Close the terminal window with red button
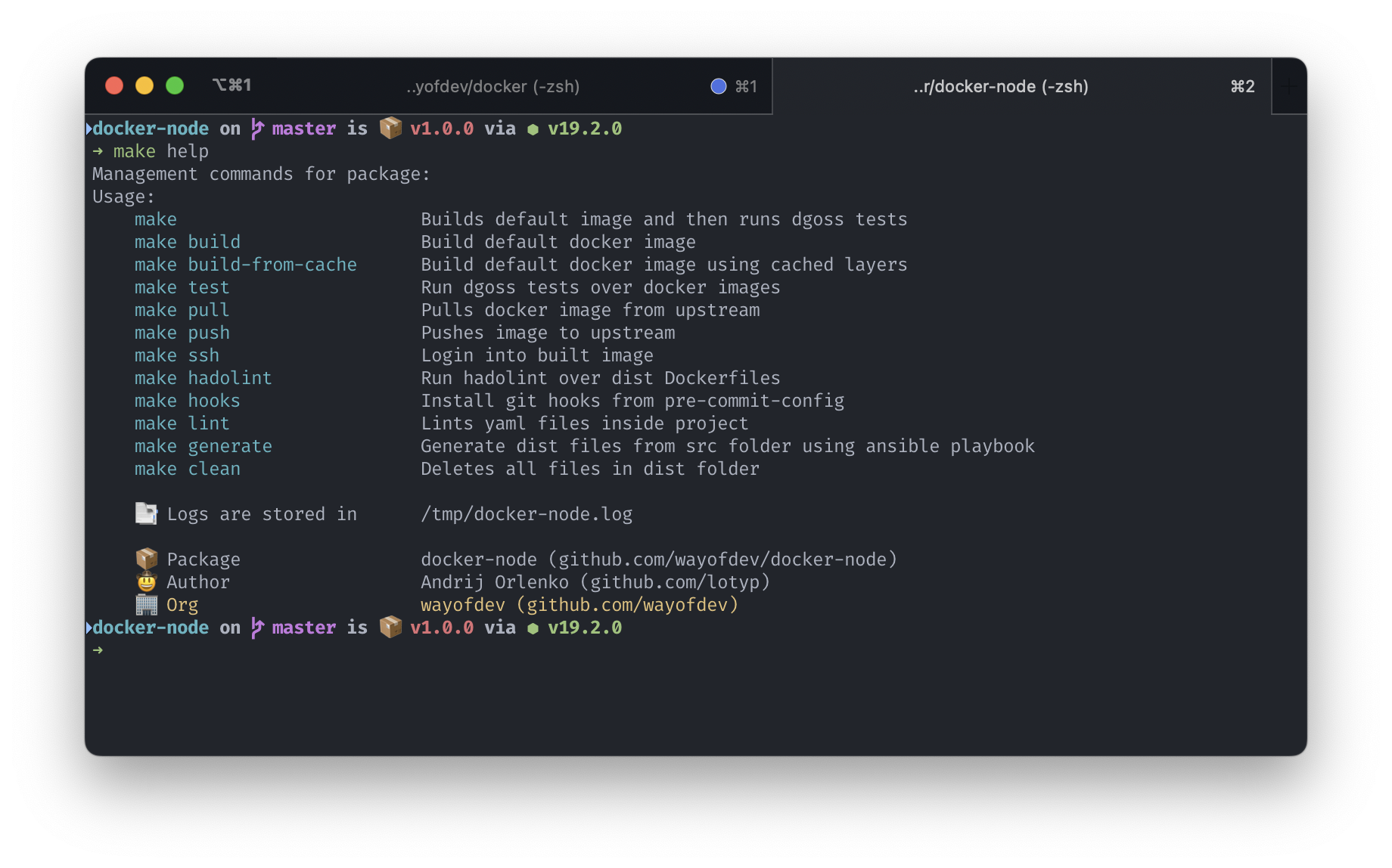1392x868 pixels. tap(114, 85)
